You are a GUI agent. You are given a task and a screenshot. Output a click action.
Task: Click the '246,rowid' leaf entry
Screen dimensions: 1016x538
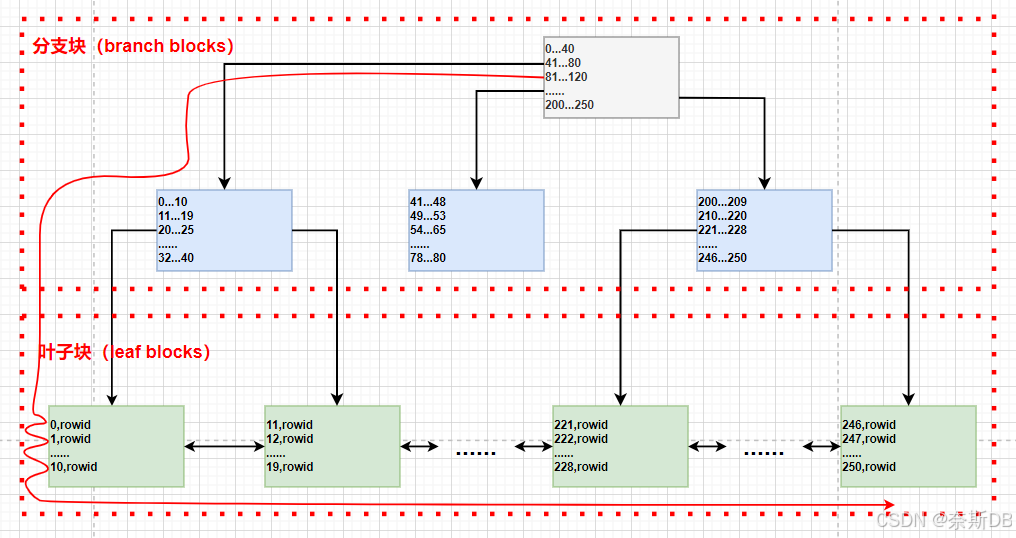tap(869, 425)
